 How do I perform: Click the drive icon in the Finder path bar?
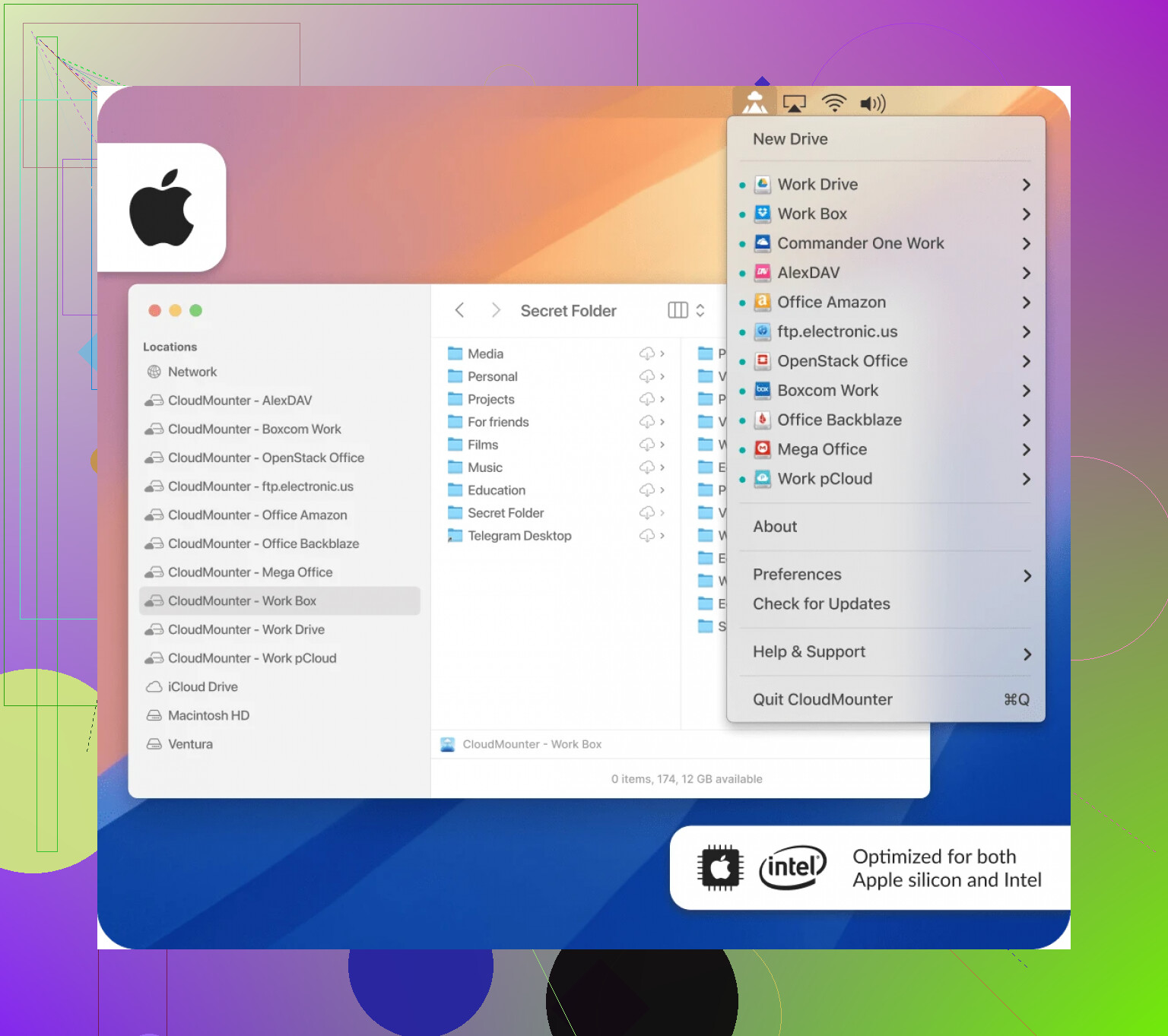448,744
